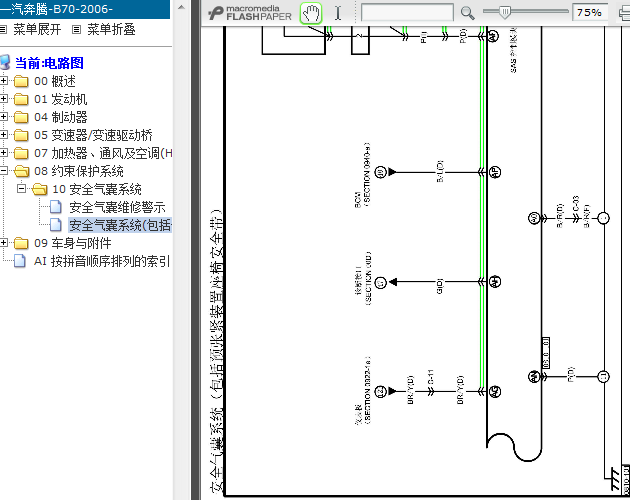Open the 安全气囊维修警示 document
Viewport: 630px width, 500px height.
[117, 207]
